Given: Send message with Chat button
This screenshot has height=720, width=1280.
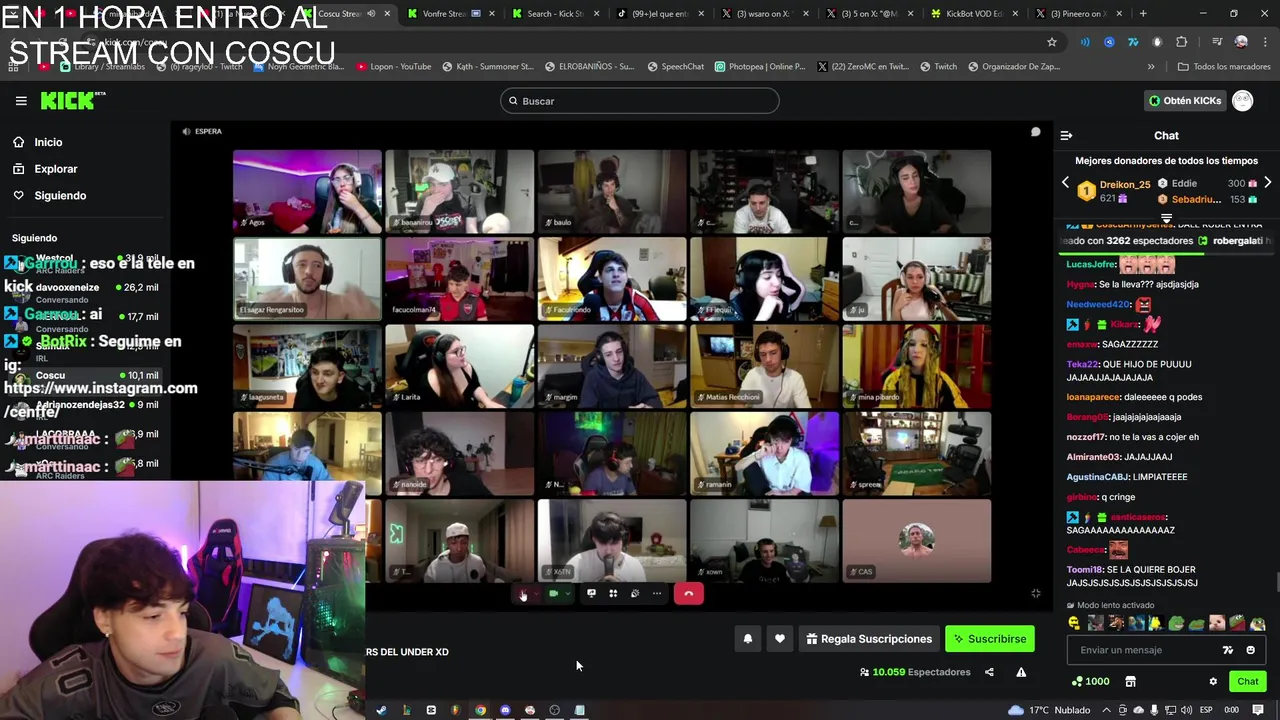Looking at the screenshot, I should pos(1247,681).
